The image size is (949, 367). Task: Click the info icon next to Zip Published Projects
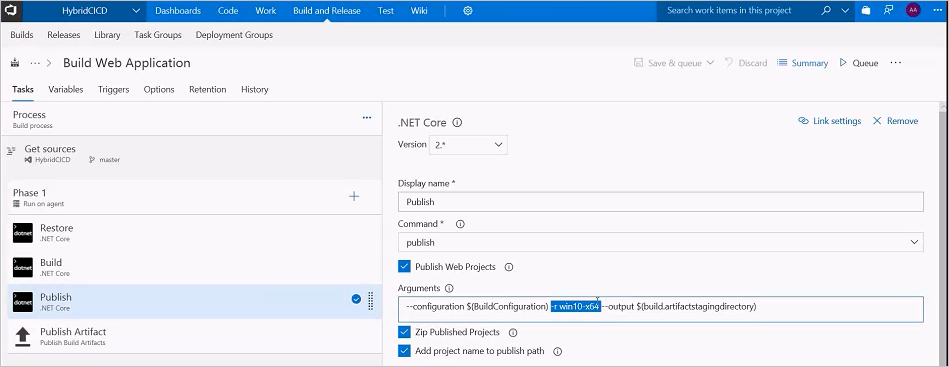point(513,332)
